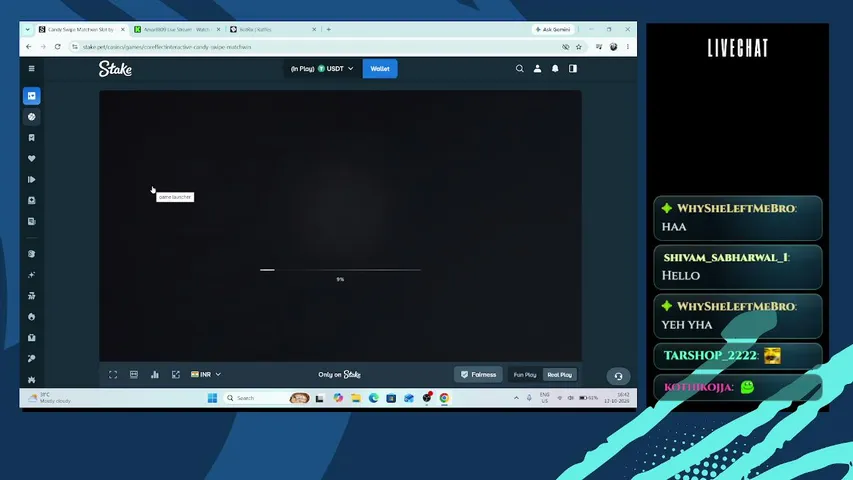Image resolution: width=853 pixels, height=480 pixels.
Task: Open Chrome three-dot menu
Action: [x=628, y=47]
